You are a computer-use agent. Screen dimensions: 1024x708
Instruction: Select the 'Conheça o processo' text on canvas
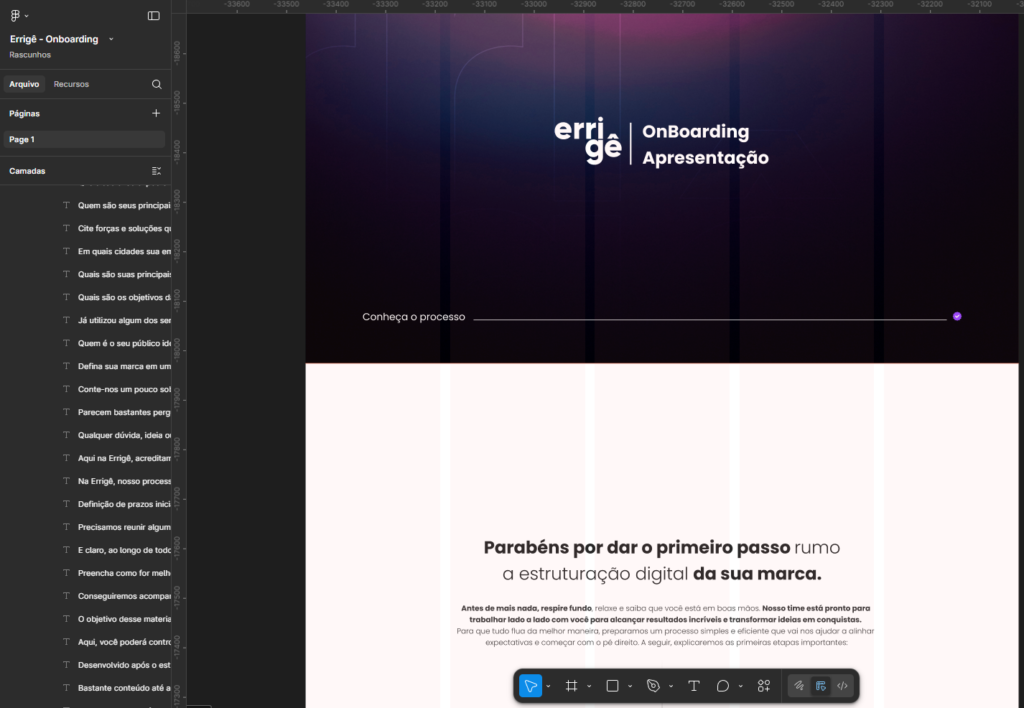(x=413, y=317)
